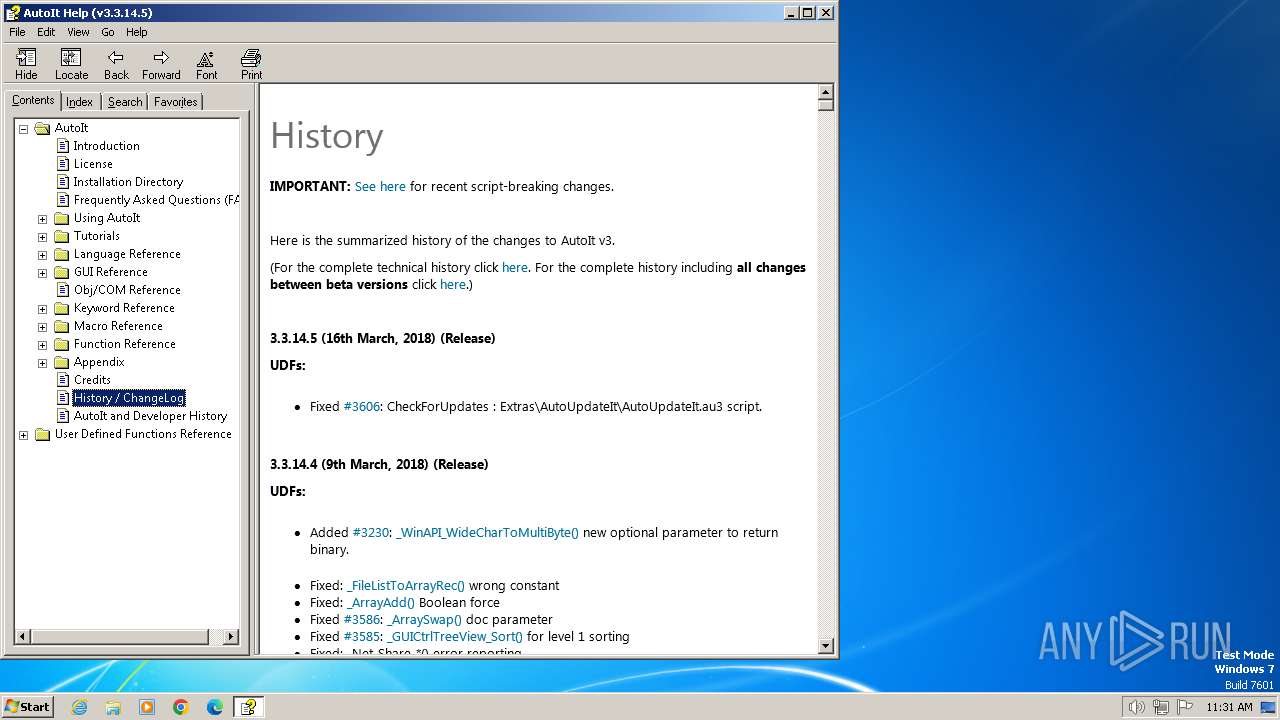Launch Internet Explorer from taskbar
The image size is (1280, 720).
[x=79, y=707]
